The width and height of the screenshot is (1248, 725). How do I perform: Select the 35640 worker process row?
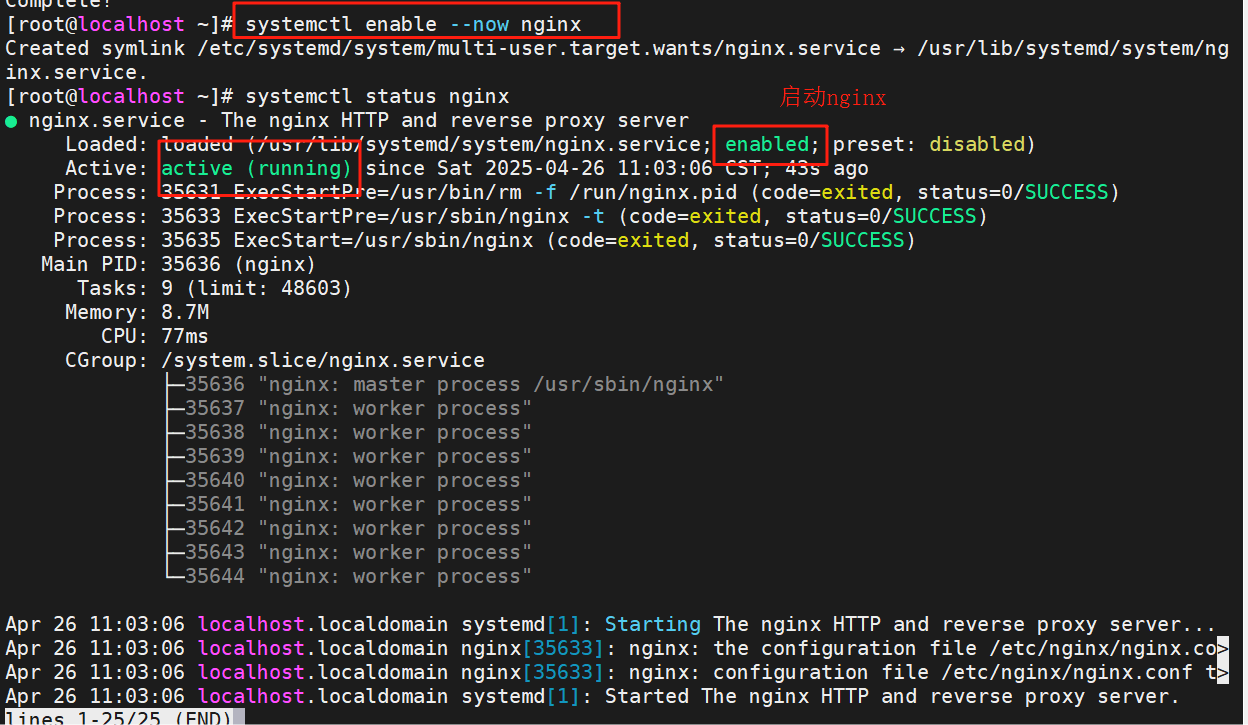point(347,480)
